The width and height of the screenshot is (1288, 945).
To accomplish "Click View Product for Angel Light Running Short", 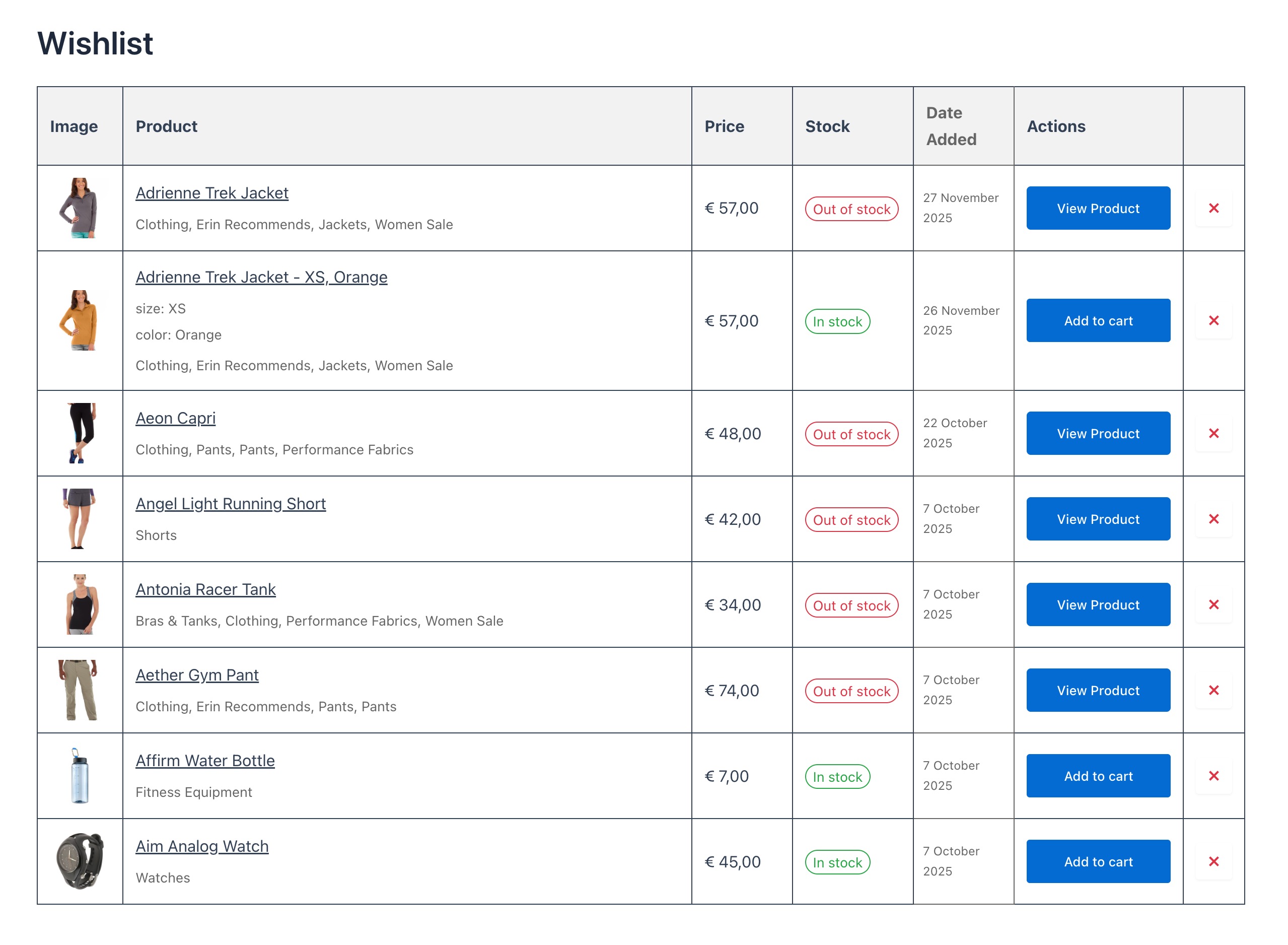I will pyautogui.click(x=1098, y=519).
